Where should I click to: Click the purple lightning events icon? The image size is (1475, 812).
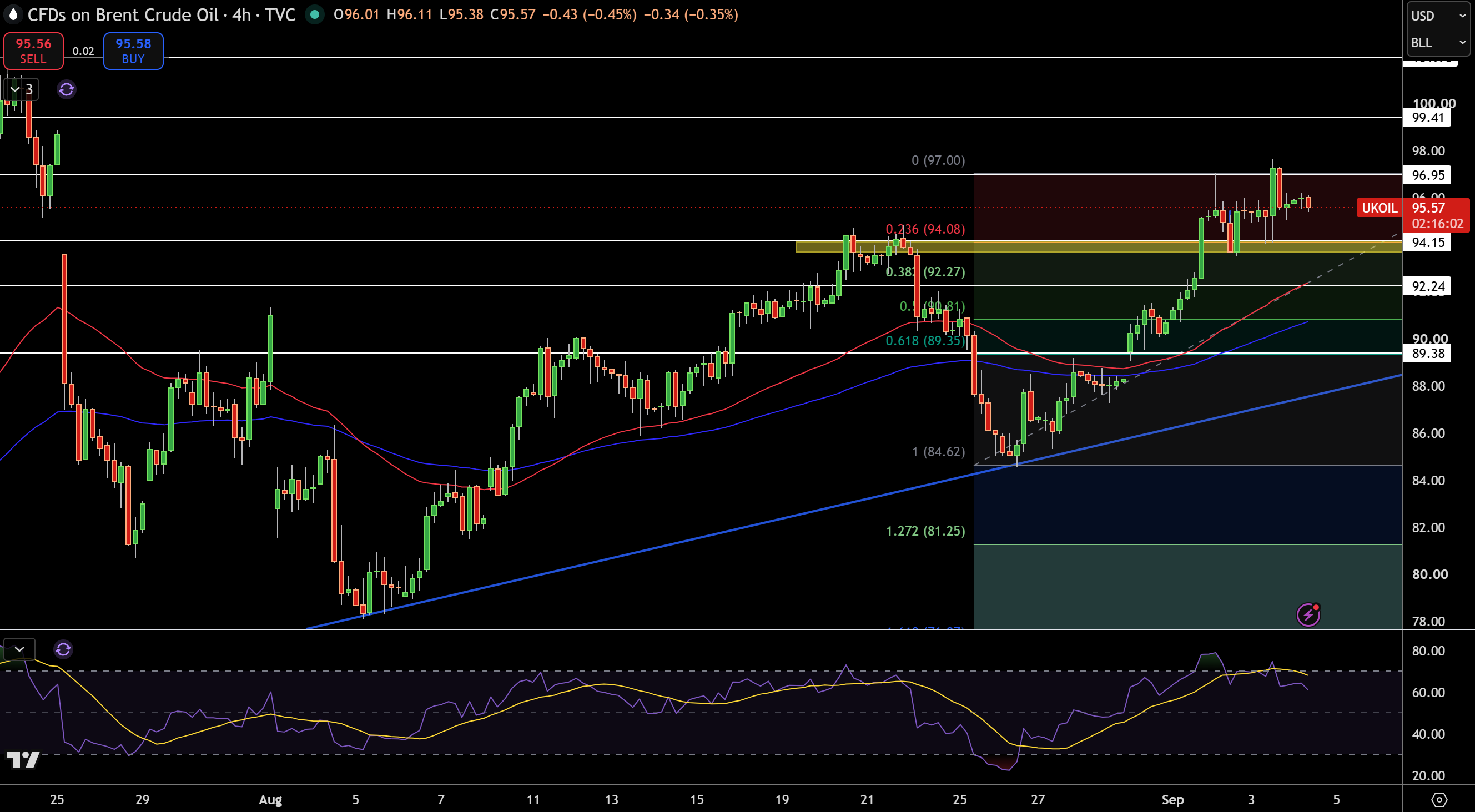[1308, 615]
